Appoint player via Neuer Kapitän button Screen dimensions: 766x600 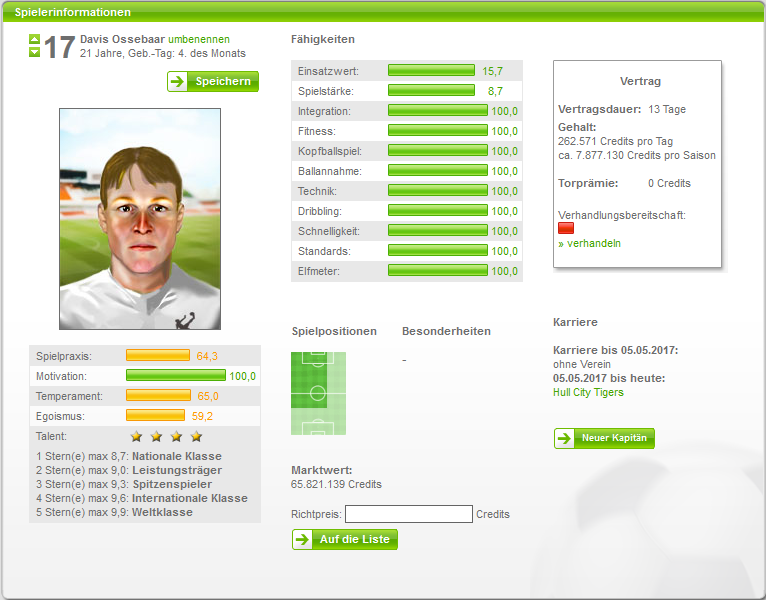coord(604,438)
